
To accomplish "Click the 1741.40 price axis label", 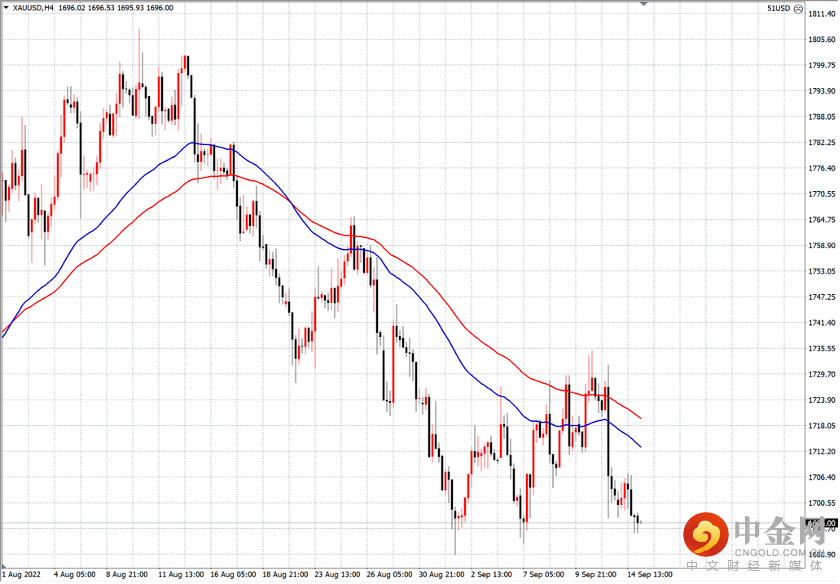I will coord(821,323).
